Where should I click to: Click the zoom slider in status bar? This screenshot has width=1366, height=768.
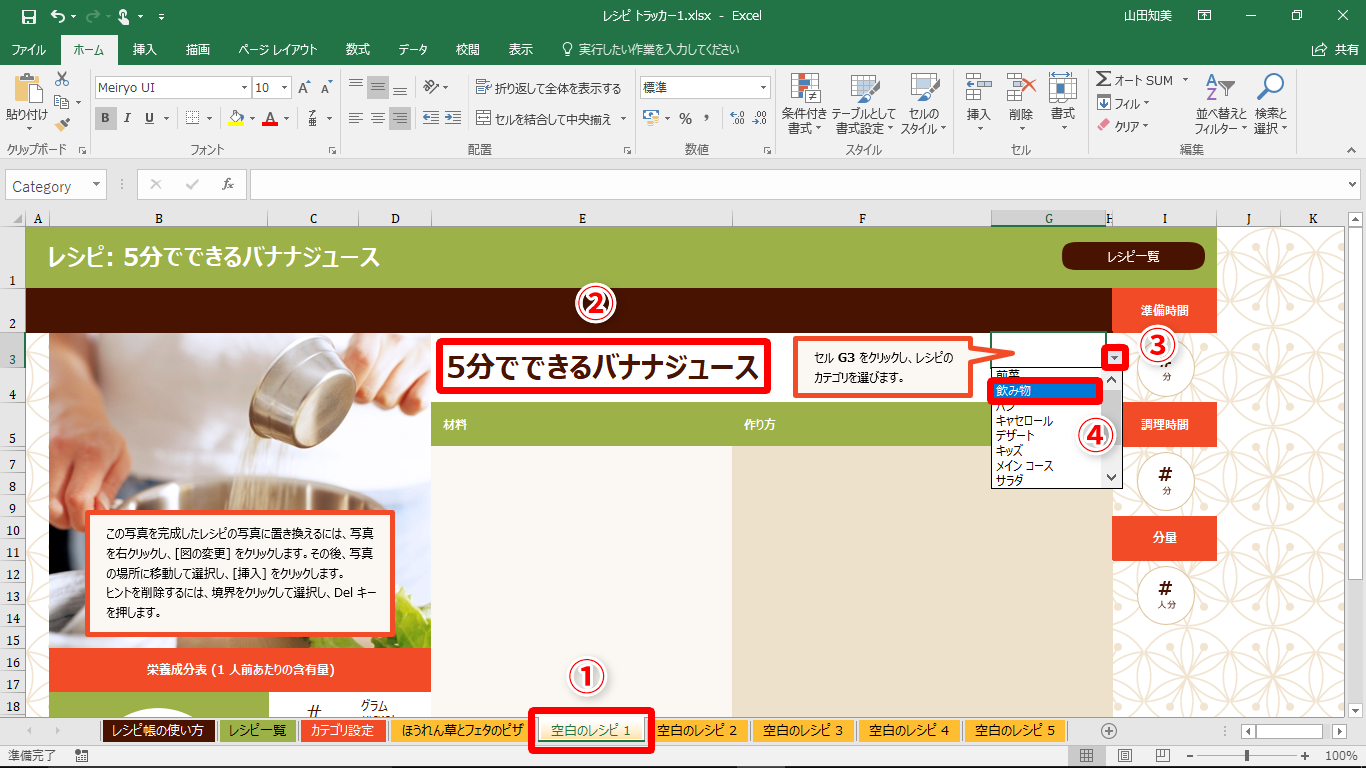point(1247,756)
